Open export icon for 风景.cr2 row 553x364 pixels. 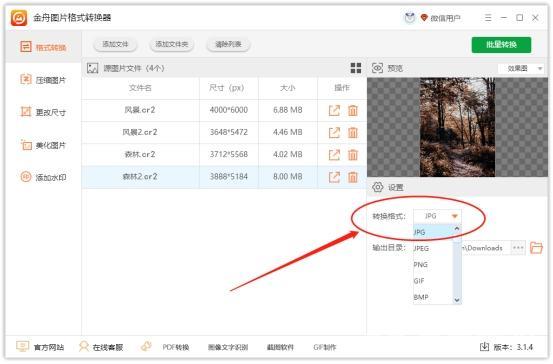click(x=334, y=110)
